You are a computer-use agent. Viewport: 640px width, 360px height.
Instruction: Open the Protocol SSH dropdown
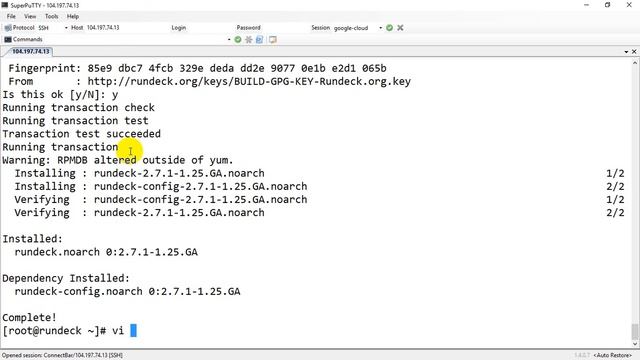pos(66,28)
